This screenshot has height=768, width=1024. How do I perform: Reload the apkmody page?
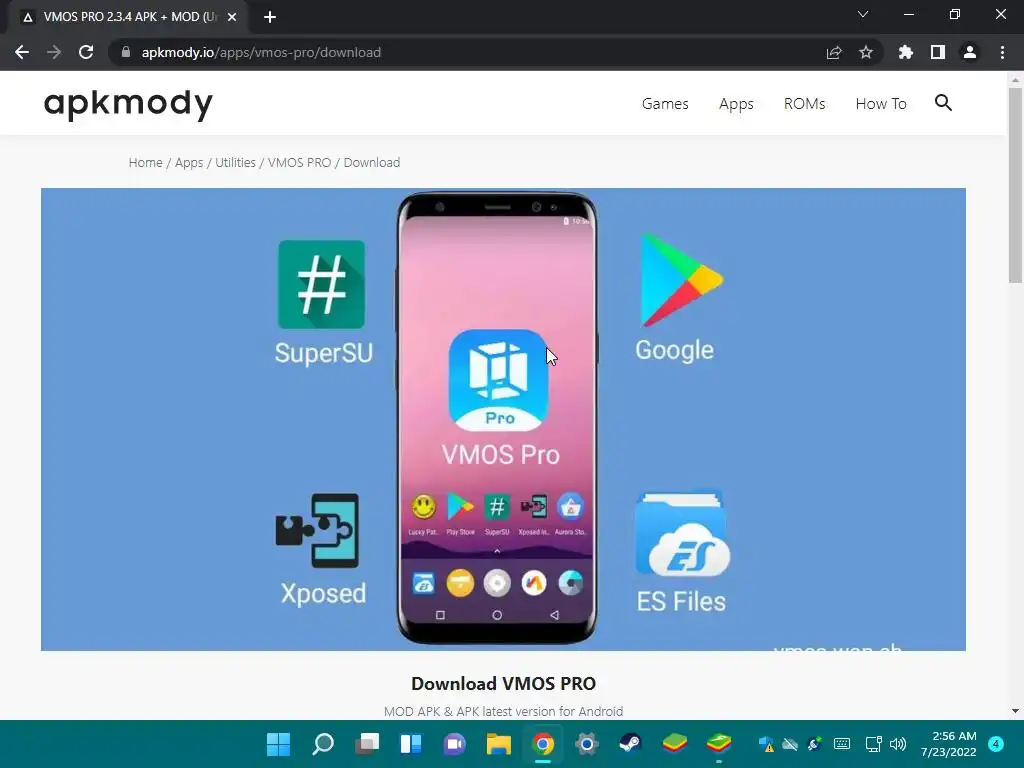pyautogui.click(x=86, y=52)
